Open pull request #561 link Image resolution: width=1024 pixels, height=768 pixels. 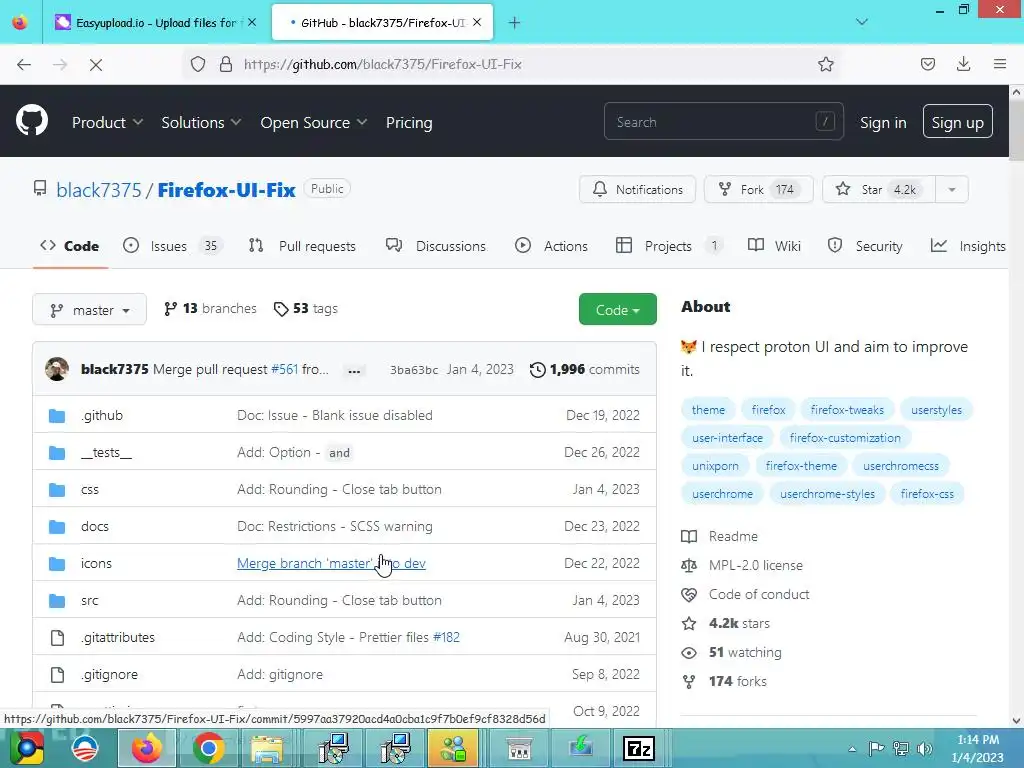click(x=284, y=370)
